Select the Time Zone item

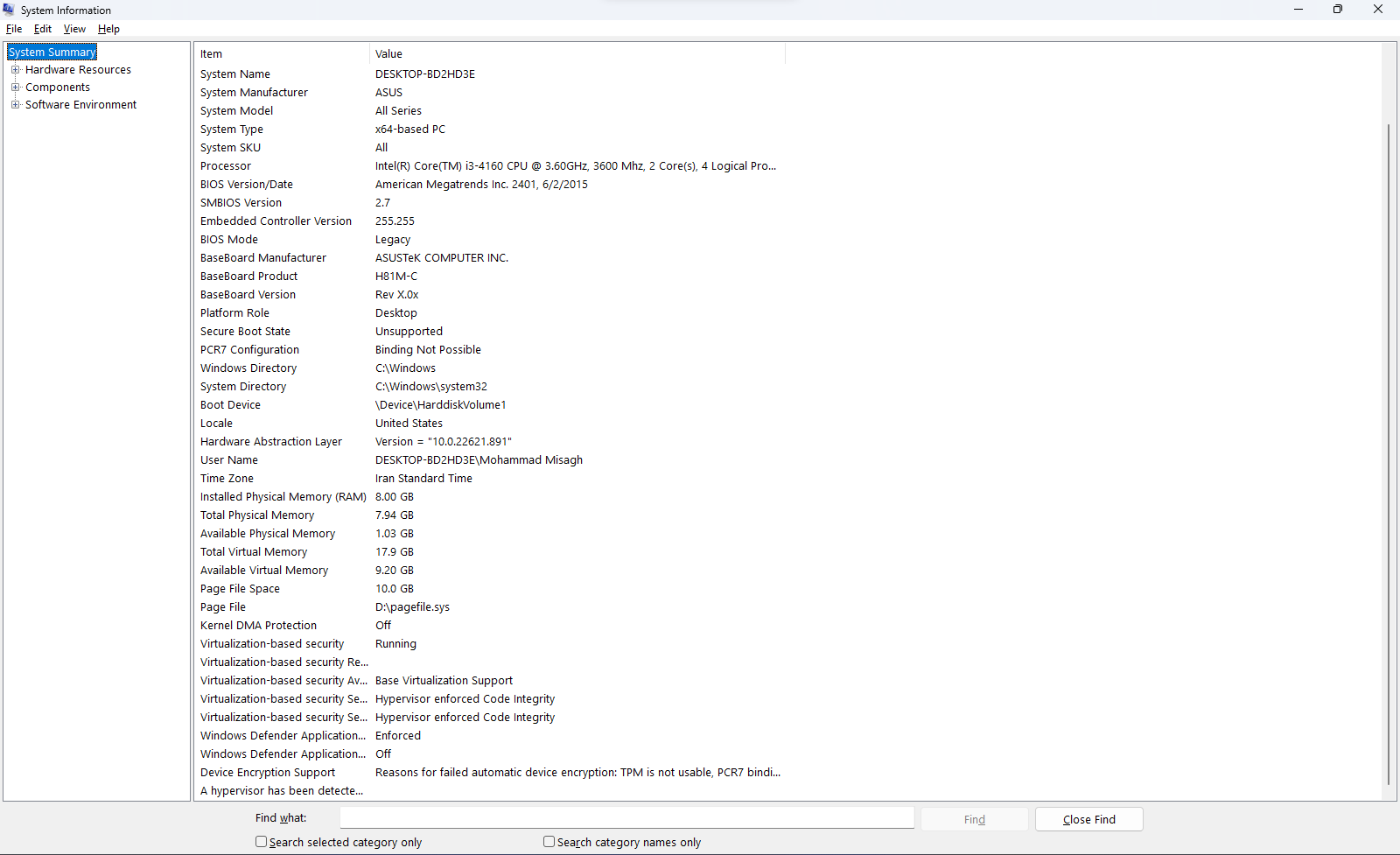(x=227, y=479)
